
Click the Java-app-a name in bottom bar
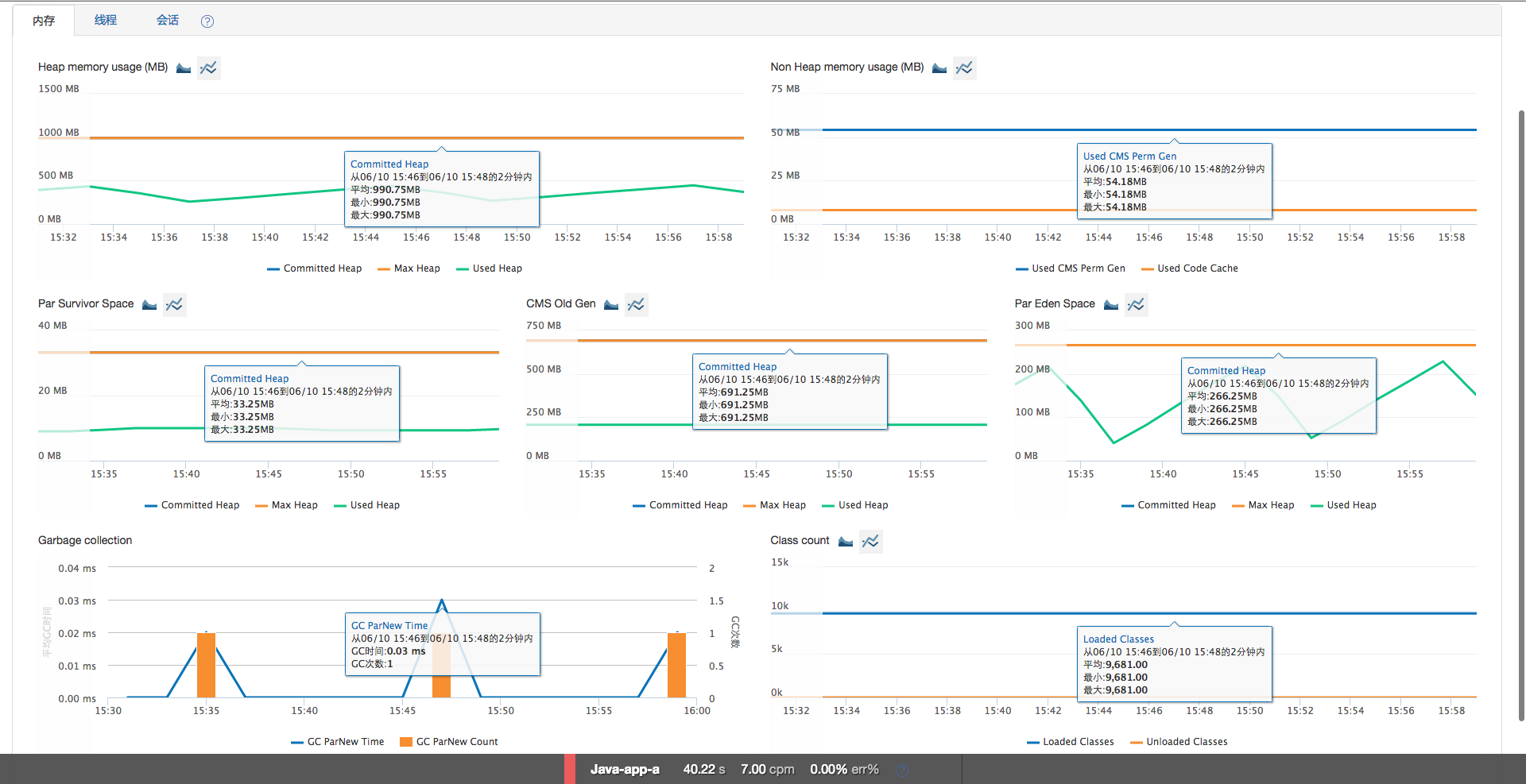pos(625,769)
